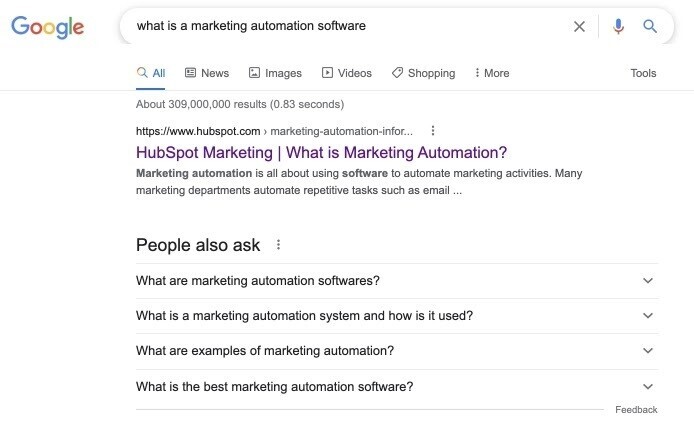Expand the marketing automation system question
Screen dimensions: 694x429
(397, 316)
